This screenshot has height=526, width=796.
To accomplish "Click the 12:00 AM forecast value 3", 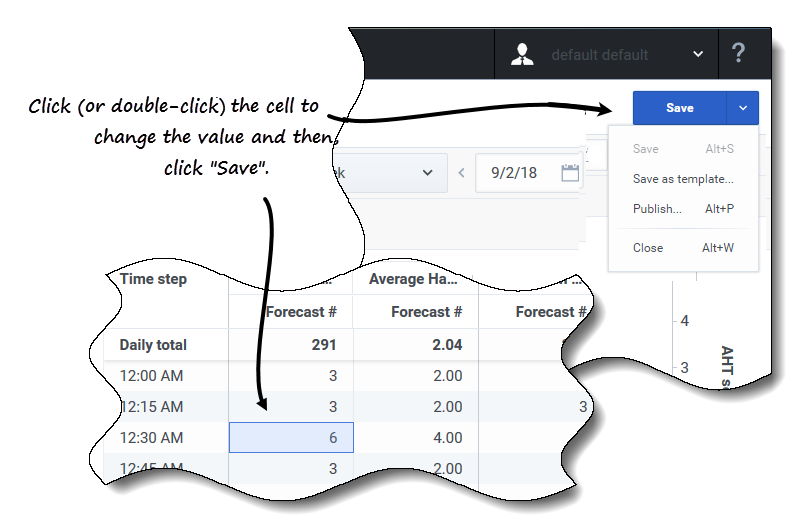I will [x=333, y=376].
